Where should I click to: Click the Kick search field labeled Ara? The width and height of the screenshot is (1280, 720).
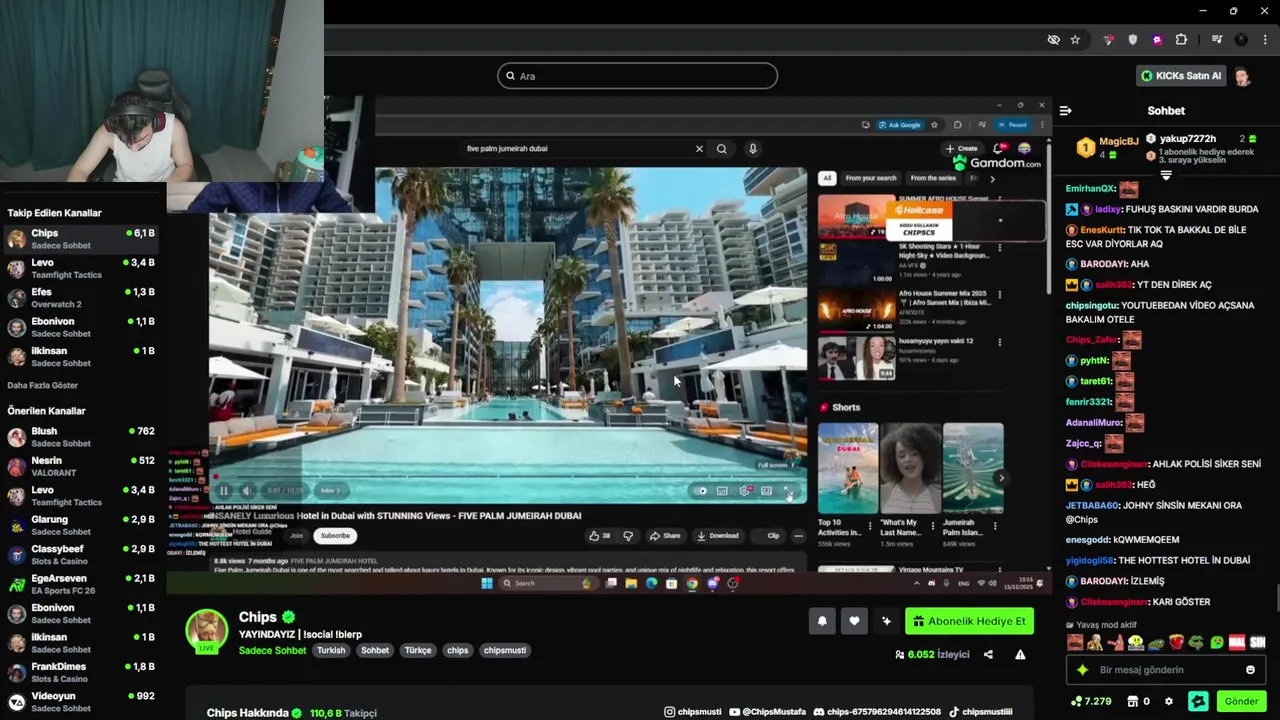click(637, 76)
